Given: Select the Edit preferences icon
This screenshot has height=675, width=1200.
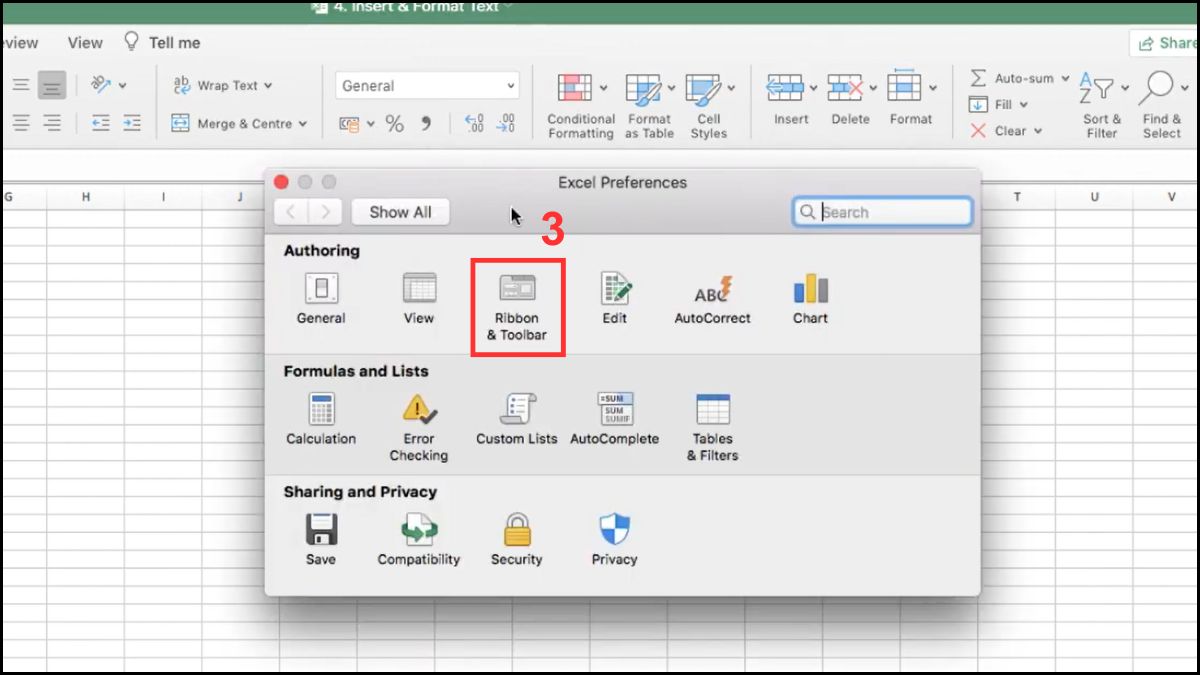Looking at the screenshot, I should [613, 297].
